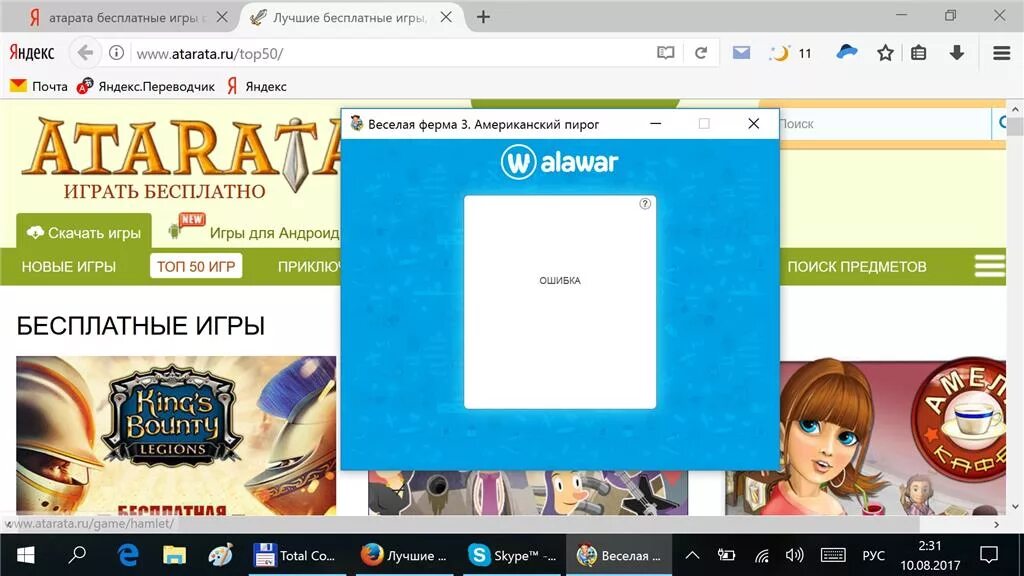
Task: Switch to the Firefox 'Лучшие' taskbar button
Action: pyautogui.click(x=405, y=555)
